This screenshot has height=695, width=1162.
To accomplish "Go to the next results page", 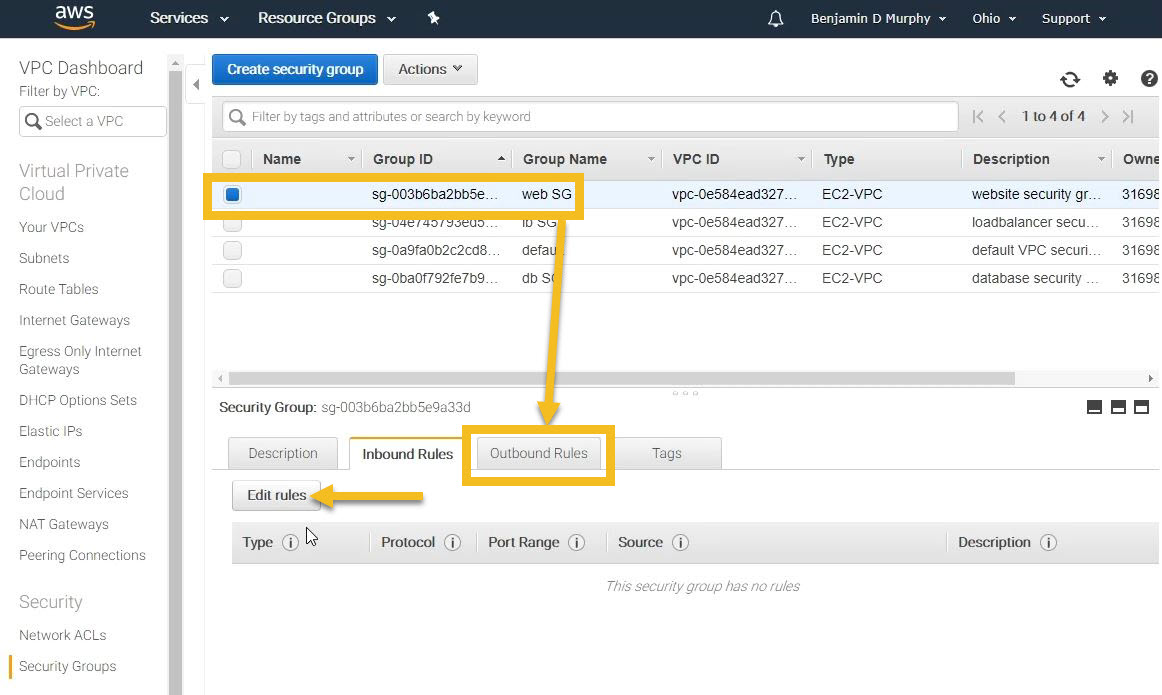I will [x=1105, y=116].
